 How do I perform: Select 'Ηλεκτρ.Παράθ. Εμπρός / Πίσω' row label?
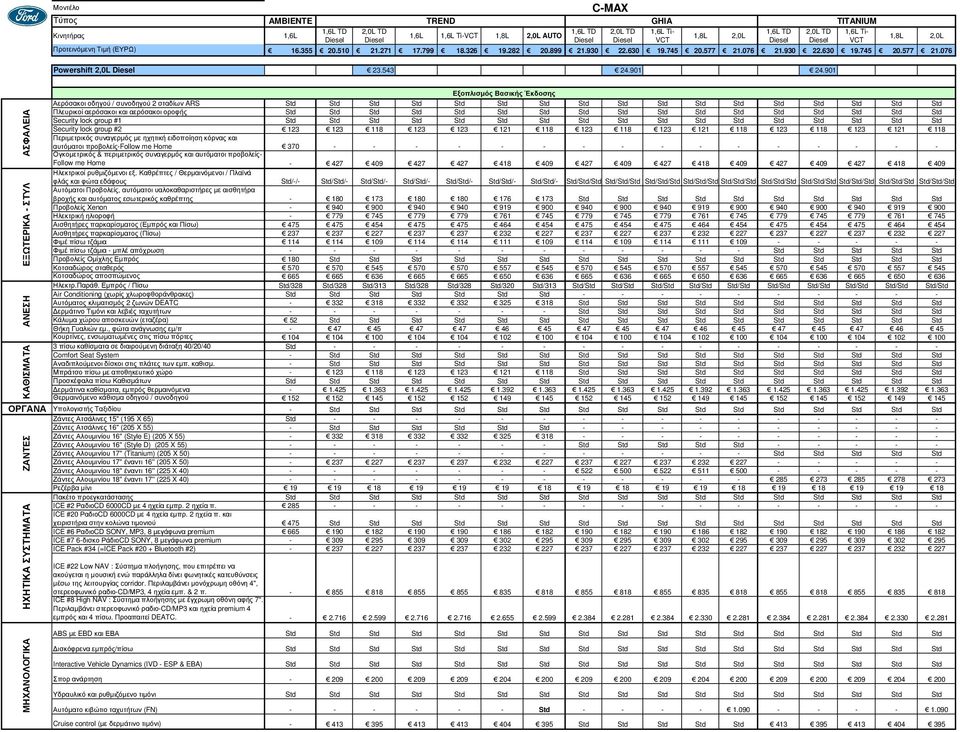(x=100, y=285)
